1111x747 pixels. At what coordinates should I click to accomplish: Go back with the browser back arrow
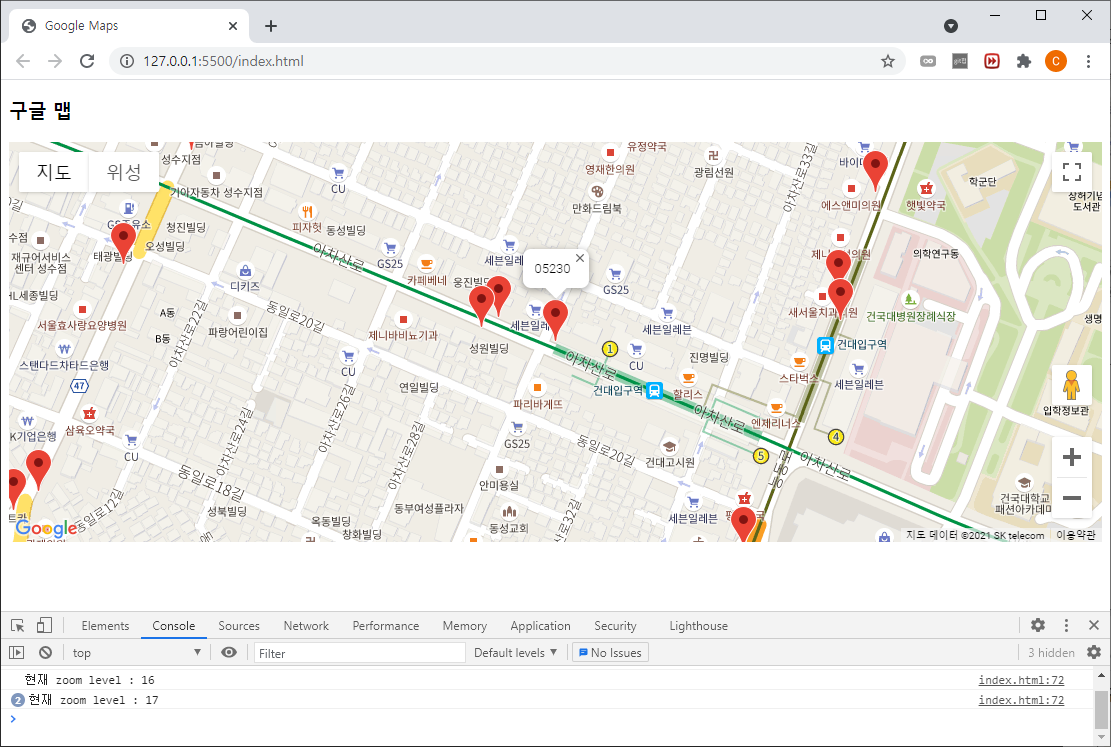pyautogui.click(x=23, y=61)
